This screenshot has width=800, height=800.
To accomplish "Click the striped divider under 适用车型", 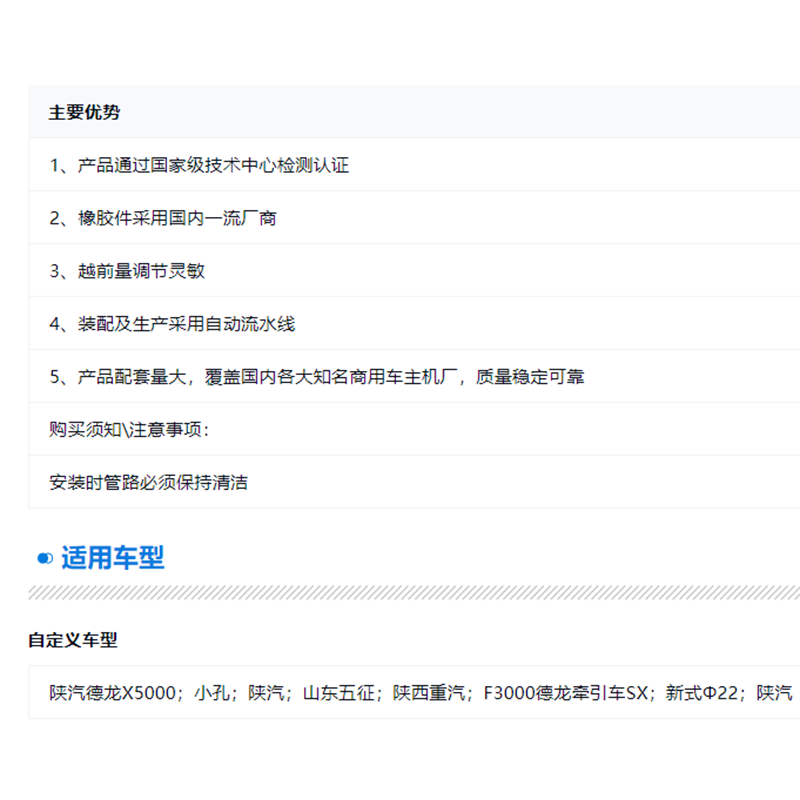I will tap(400, 592).
